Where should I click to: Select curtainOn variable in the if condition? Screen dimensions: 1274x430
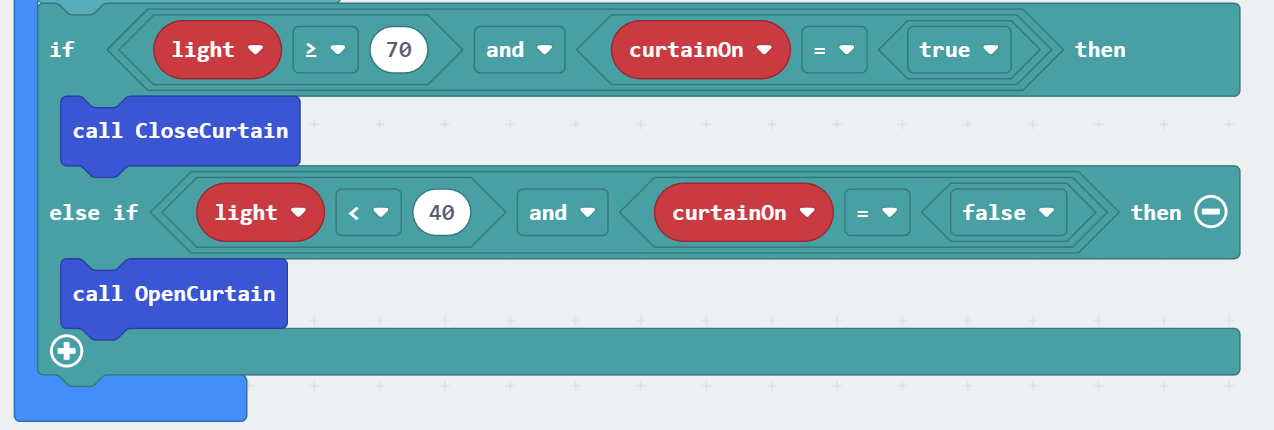click(x=700, y=50)
